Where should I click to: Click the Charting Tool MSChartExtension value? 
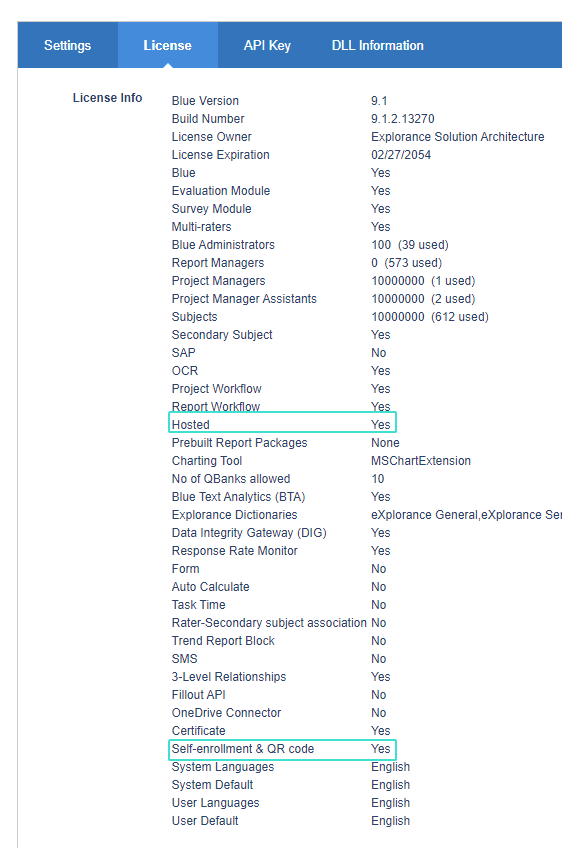point(421,461)
